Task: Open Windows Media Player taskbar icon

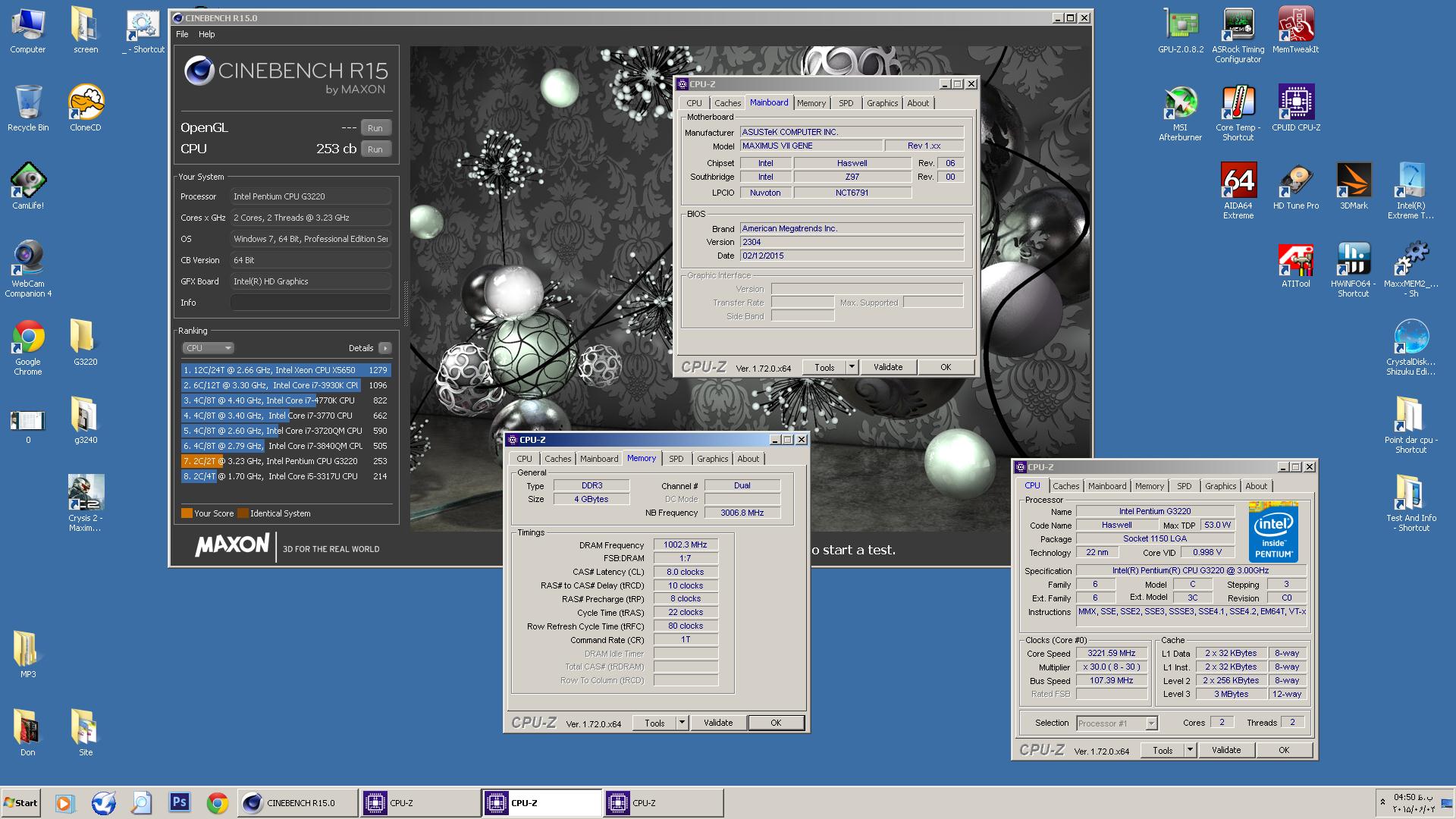Action: click(64, 802)
